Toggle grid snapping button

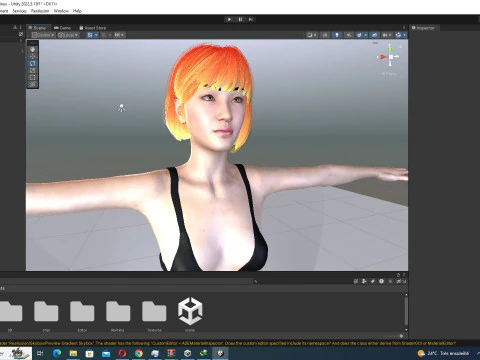click(104, 35)
